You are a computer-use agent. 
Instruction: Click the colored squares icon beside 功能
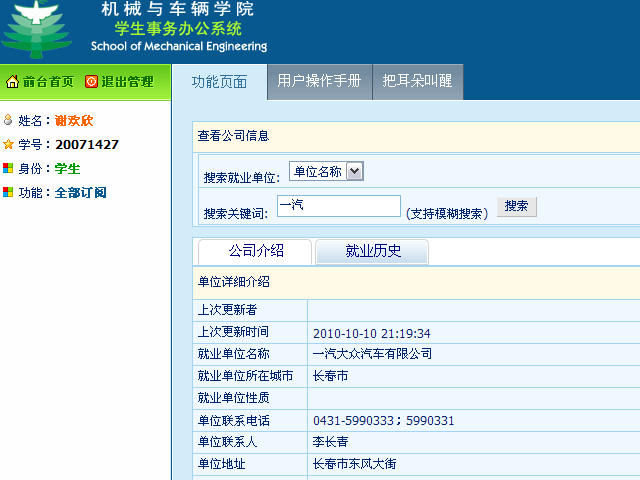(x=9, y=192)
